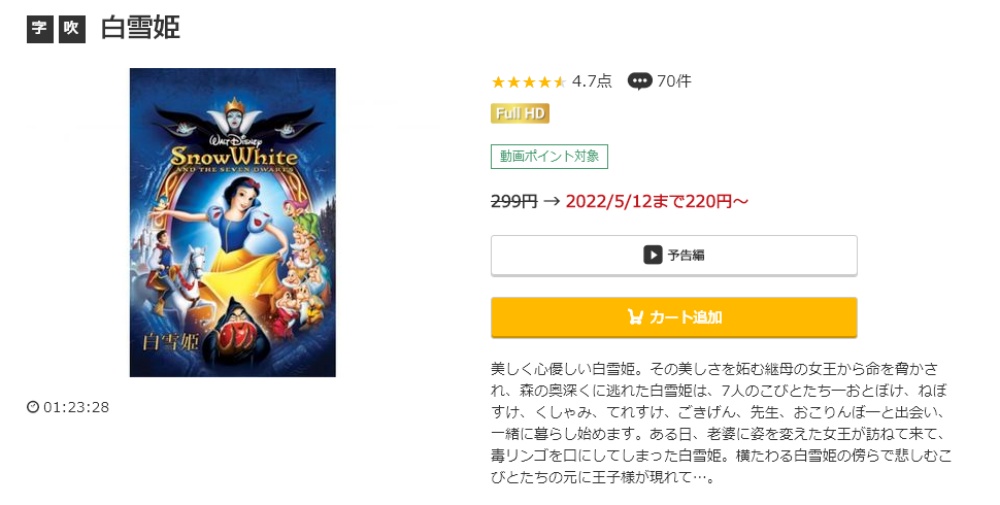Click the Full HD quality badge
The image size is (1000, 505).
520,113
